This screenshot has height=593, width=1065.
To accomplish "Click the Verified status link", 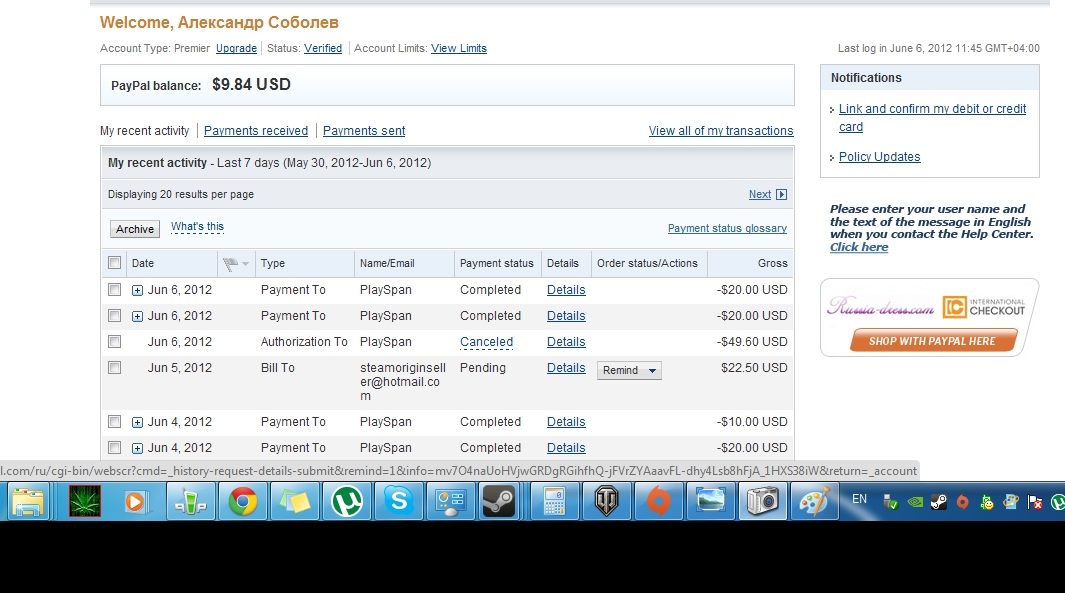I will 323,48.
